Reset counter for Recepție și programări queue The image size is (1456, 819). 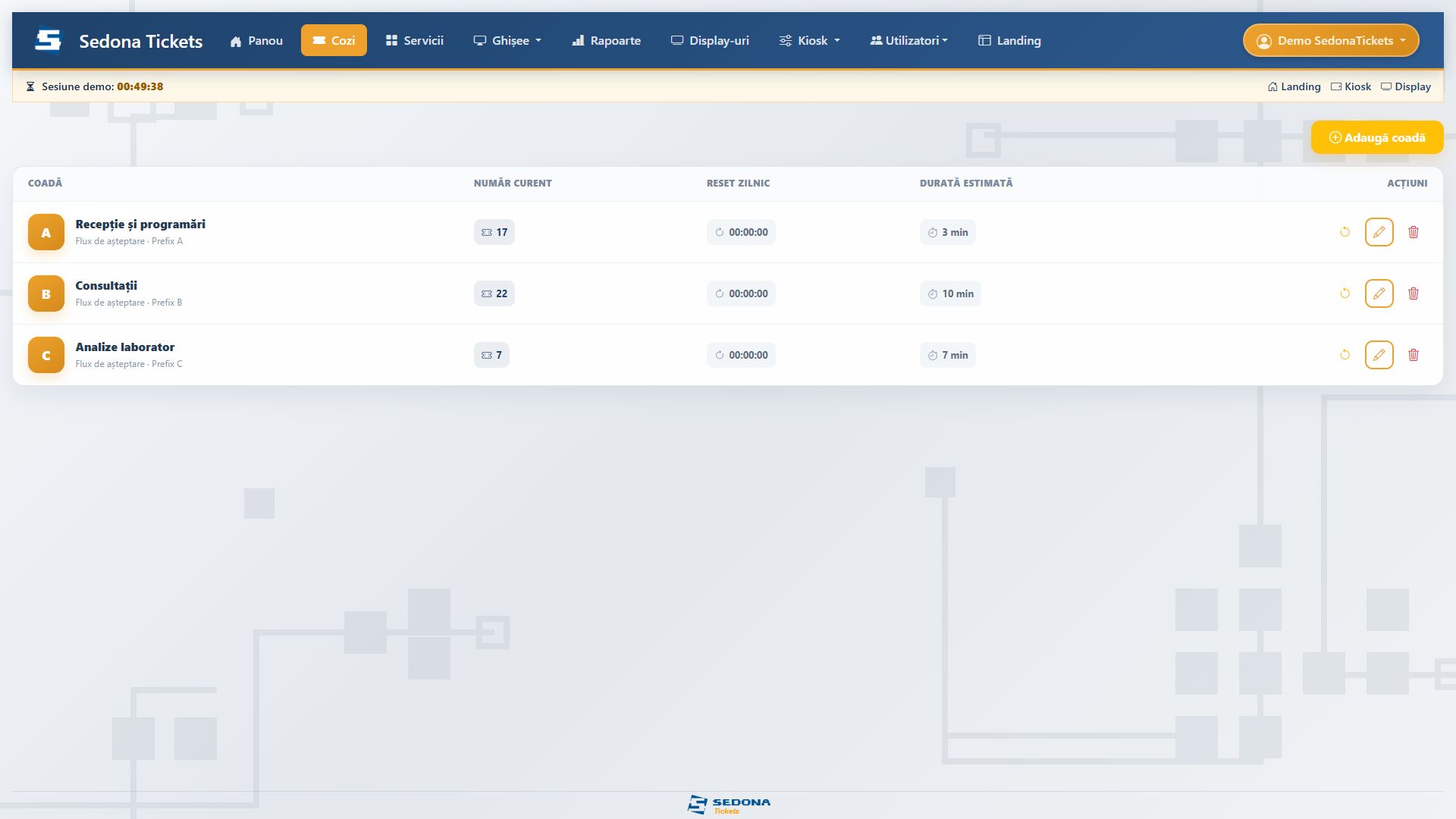(1345, 232)
